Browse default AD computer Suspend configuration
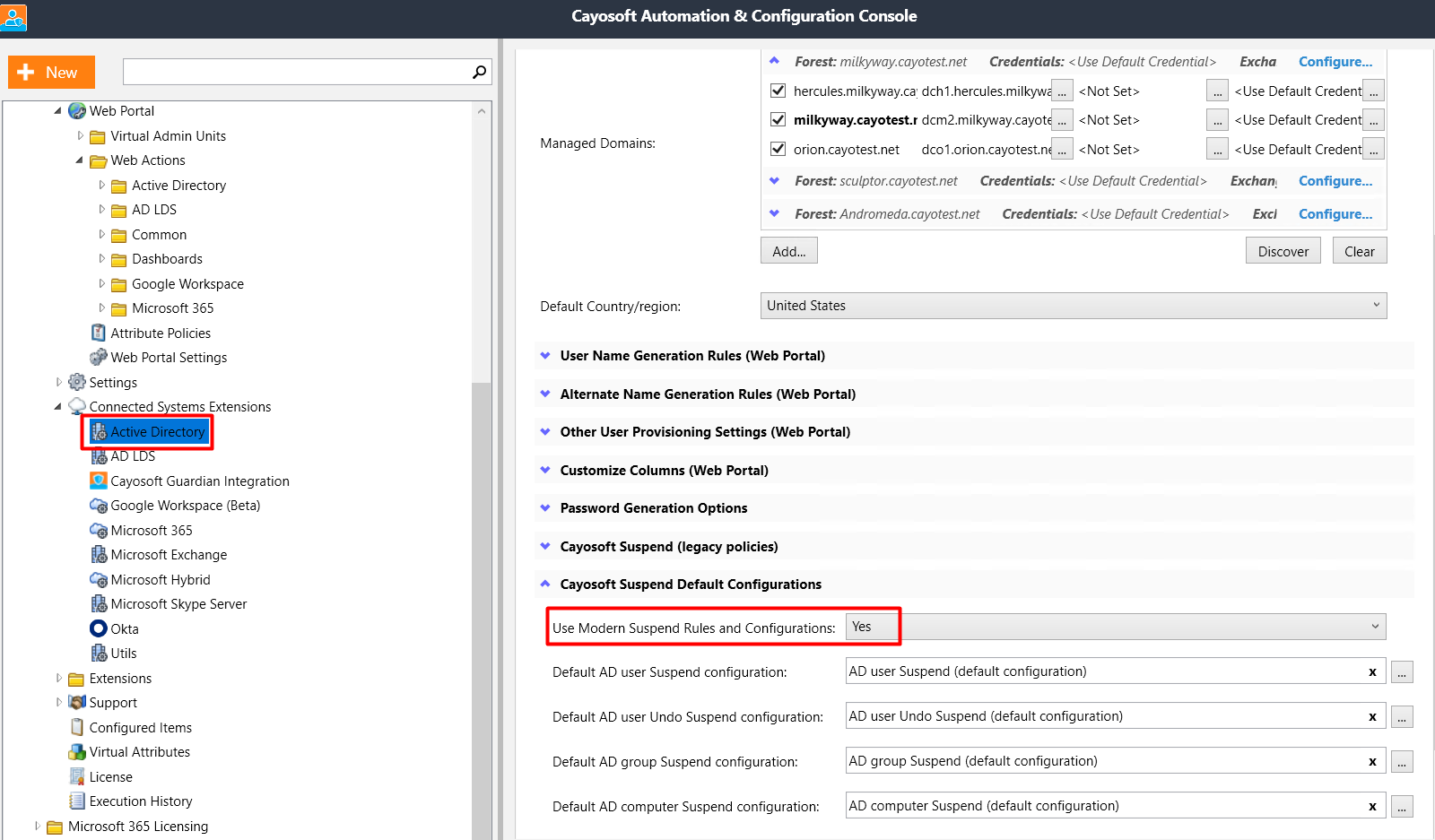Screen dimensions: 1435x840 pyautogui.click(x=1402, y=806)
